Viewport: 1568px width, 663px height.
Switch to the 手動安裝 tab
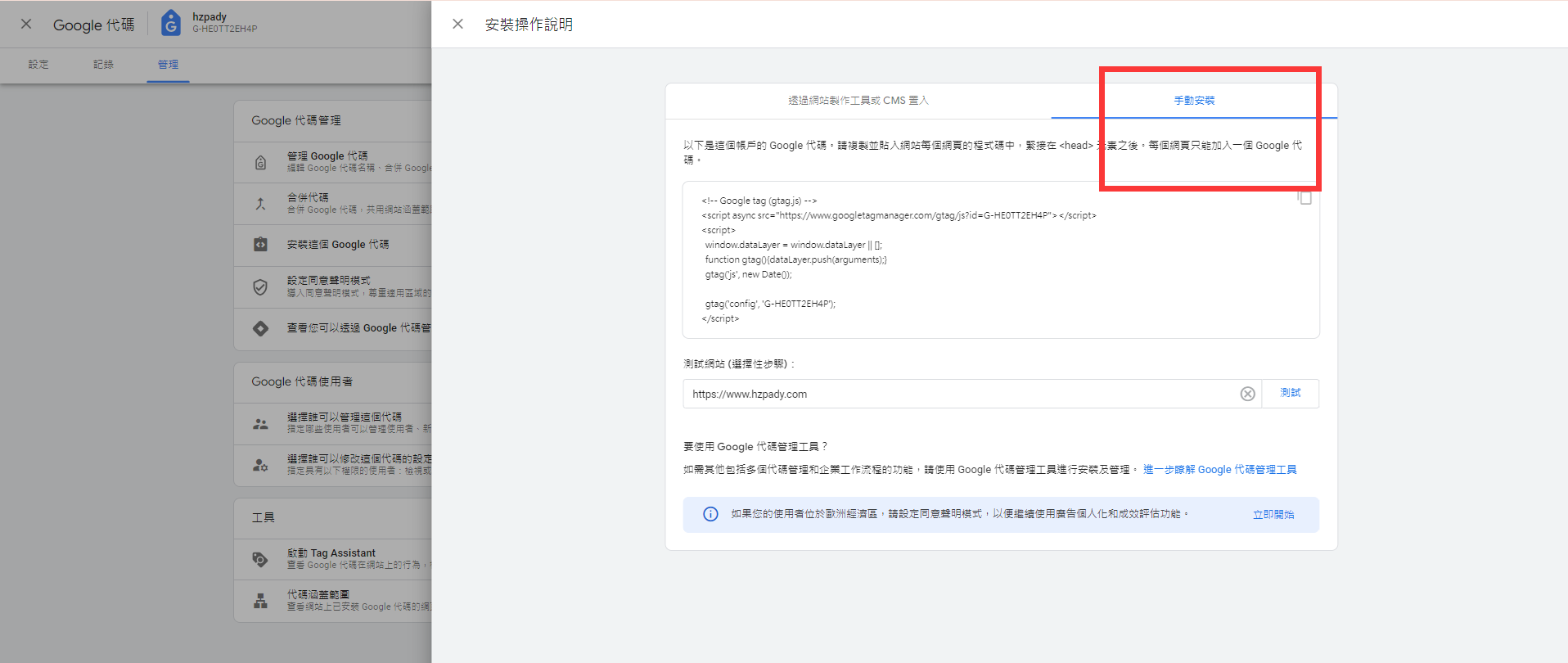pyautogui.click(x=1194, y=101)
